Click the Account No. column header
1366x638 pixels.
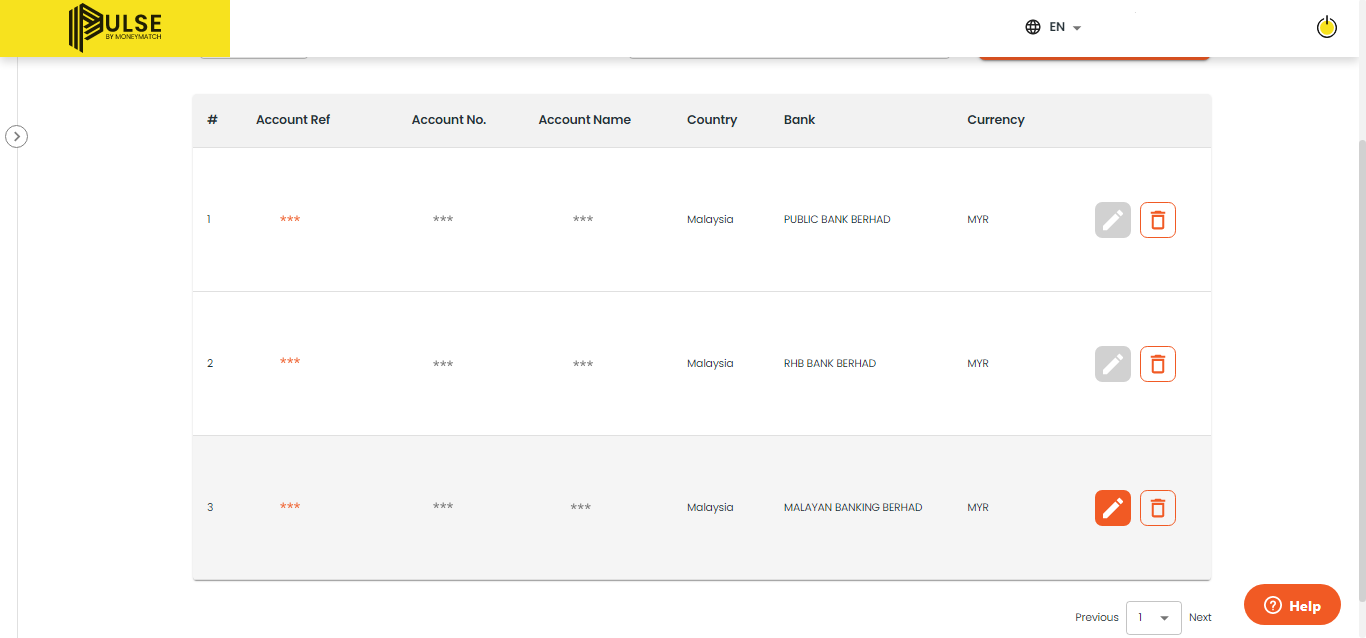point(449,119)
